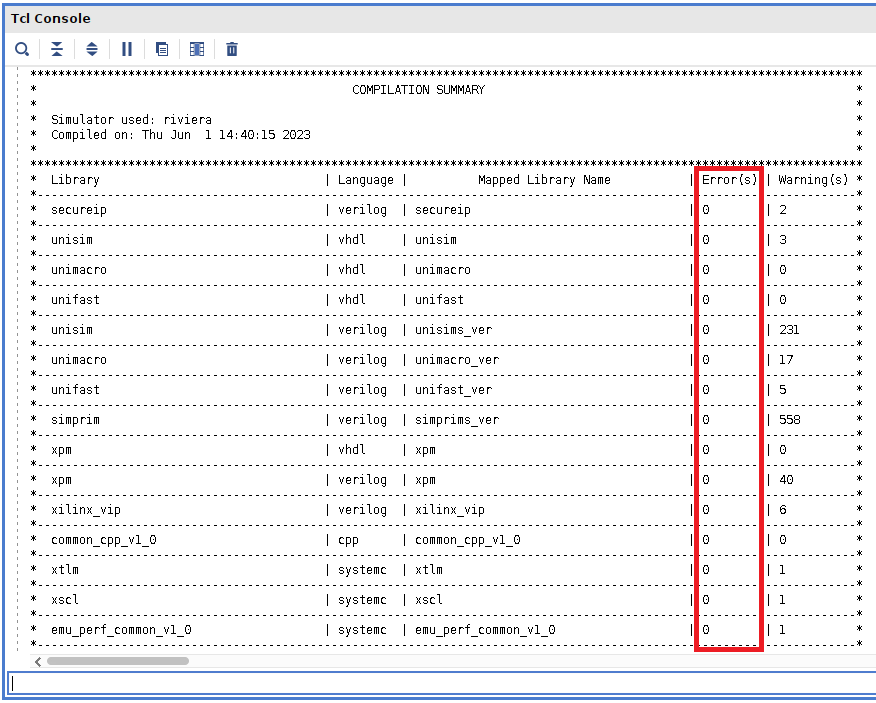
Task: Select the secureip library row text
Action: click(x=78, y=210)
